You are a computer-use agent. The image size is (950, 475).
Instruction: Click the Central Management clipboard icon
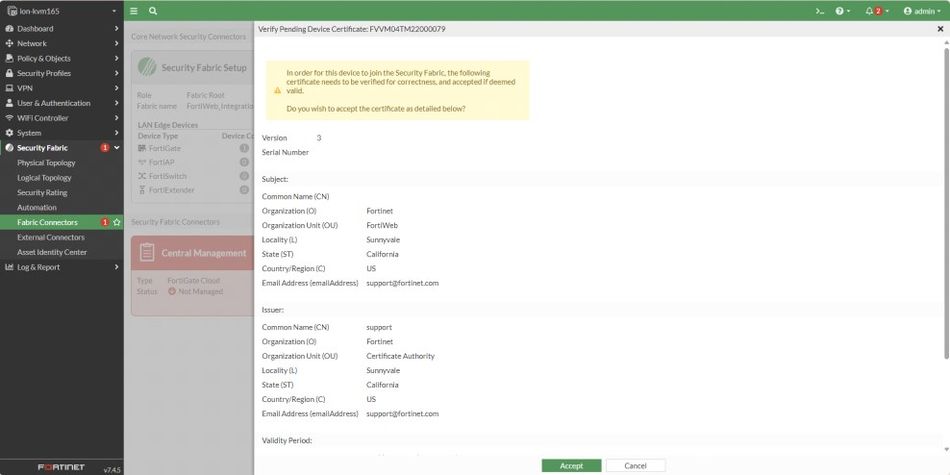pos(147,253)
